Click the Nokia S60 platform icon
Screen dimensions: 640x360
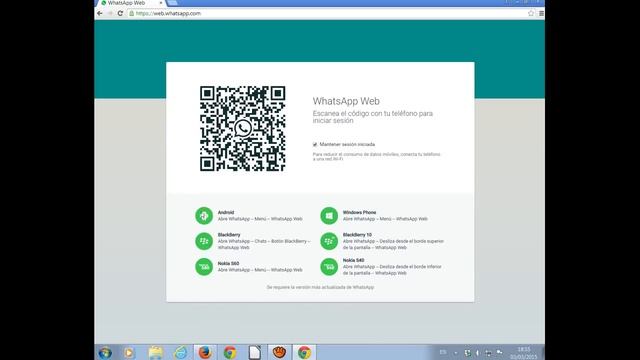(204, 267)
